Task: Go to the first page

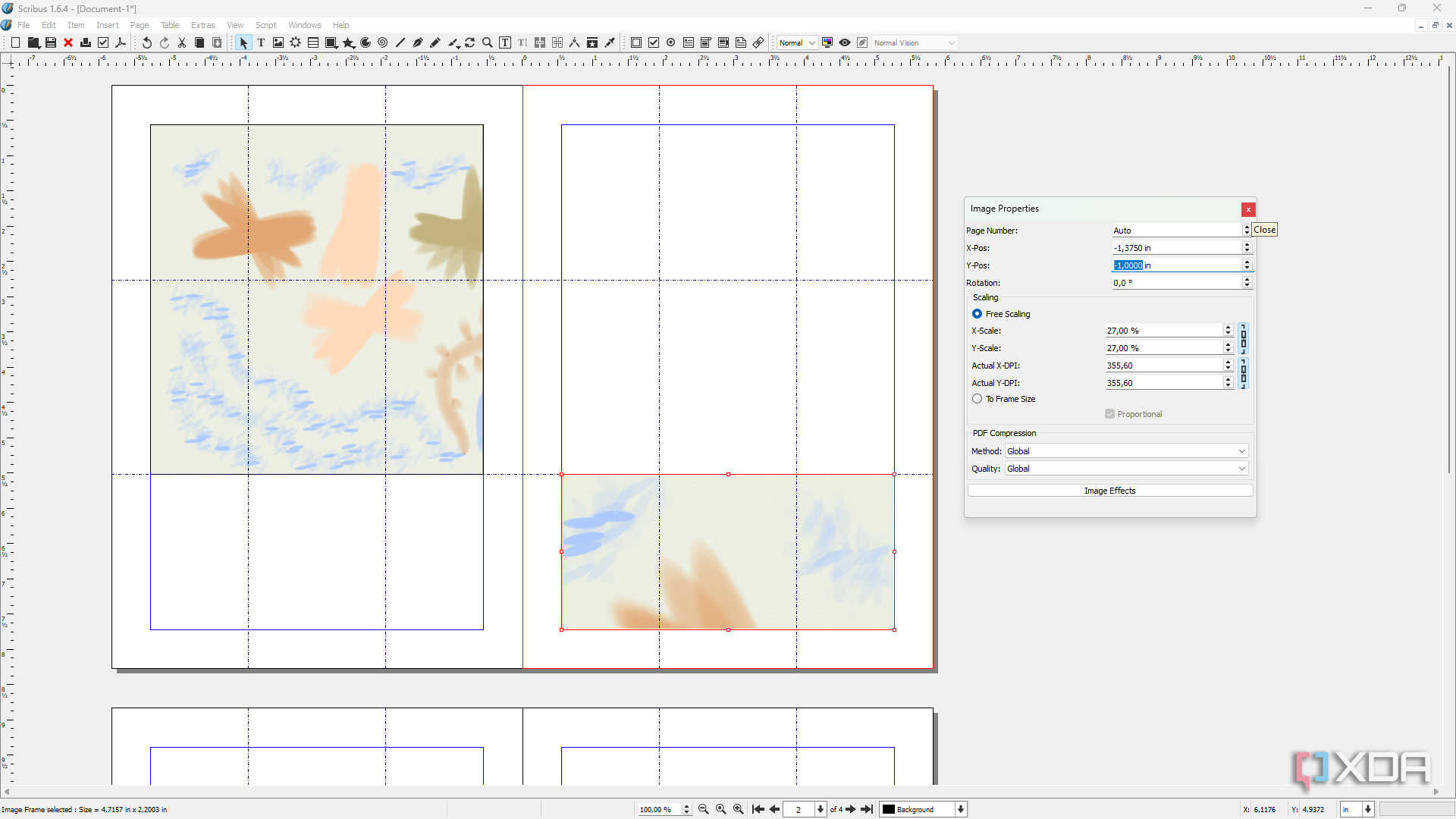Action: tap(758, 809)
